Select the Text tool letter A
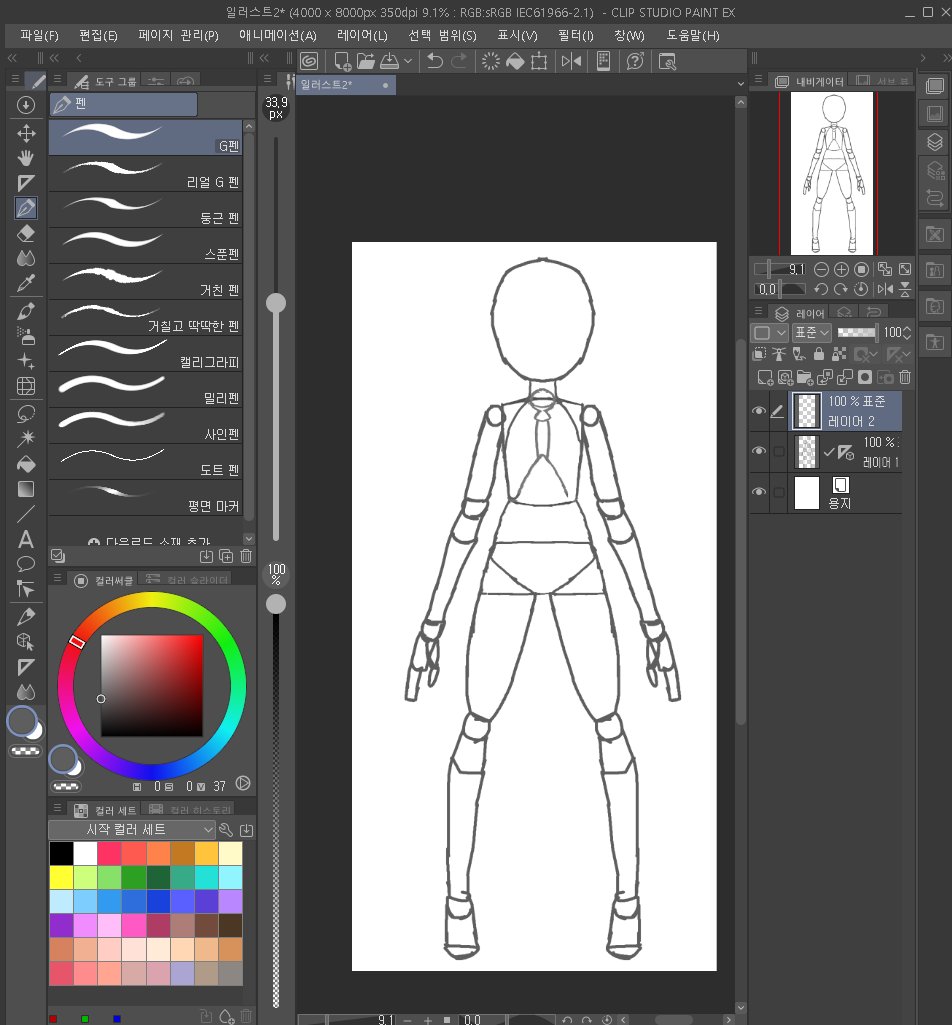The image size is (952, 1025). click(x=26, y=539)
